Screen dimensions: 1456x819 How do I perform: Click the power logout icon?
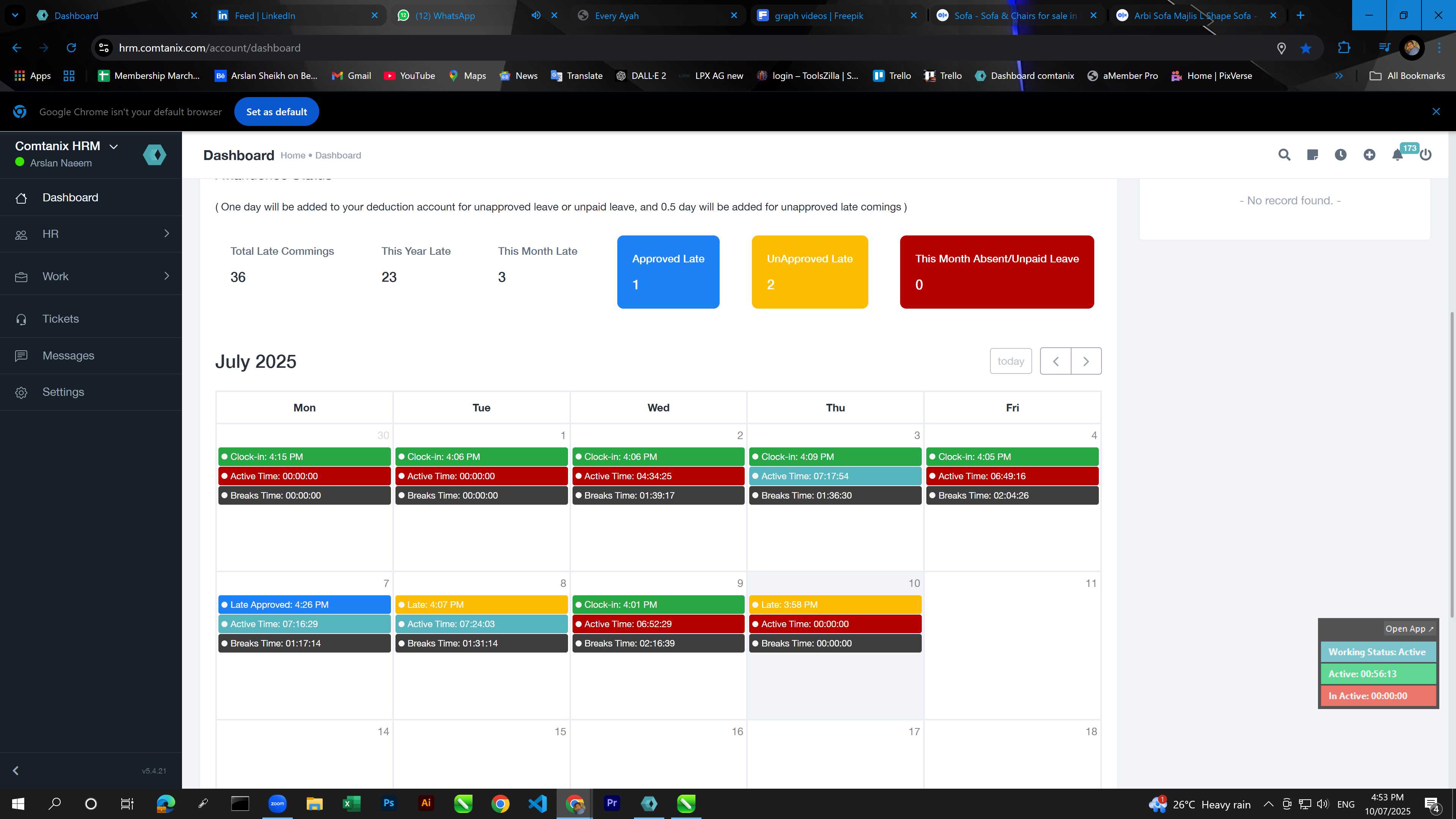(x=1426, y=155)
